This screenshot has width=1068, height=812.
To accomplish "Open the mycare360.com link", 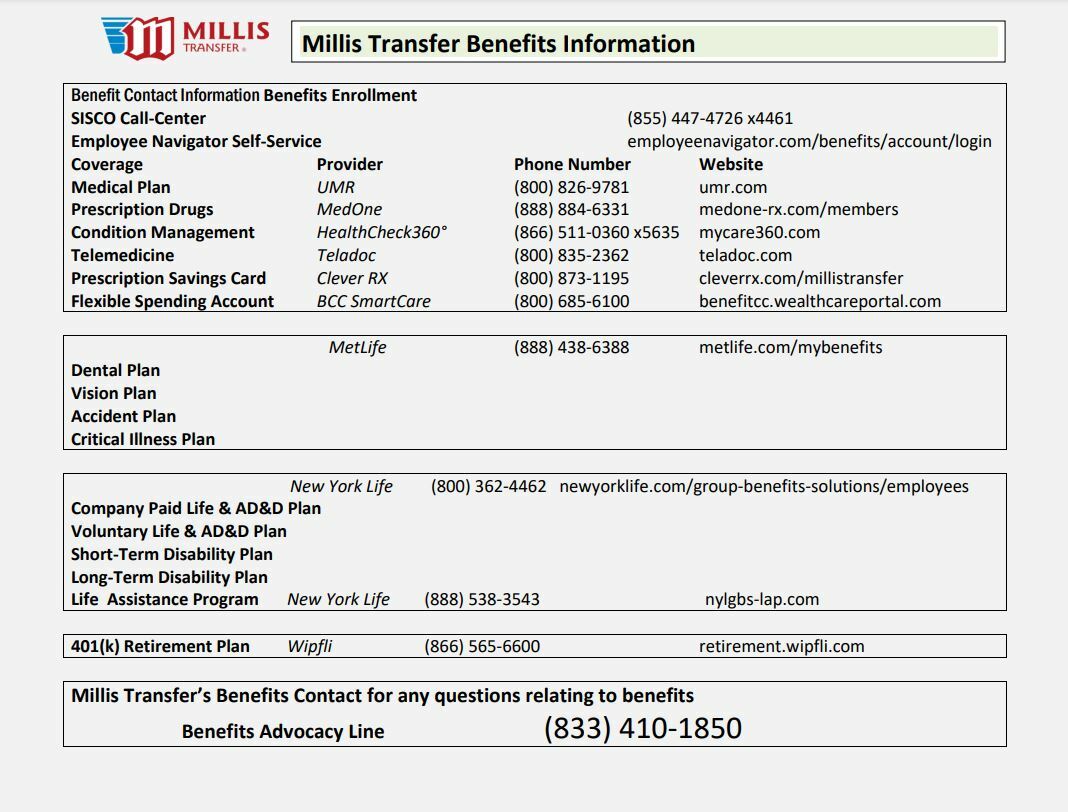I will (x=759, y=233).
